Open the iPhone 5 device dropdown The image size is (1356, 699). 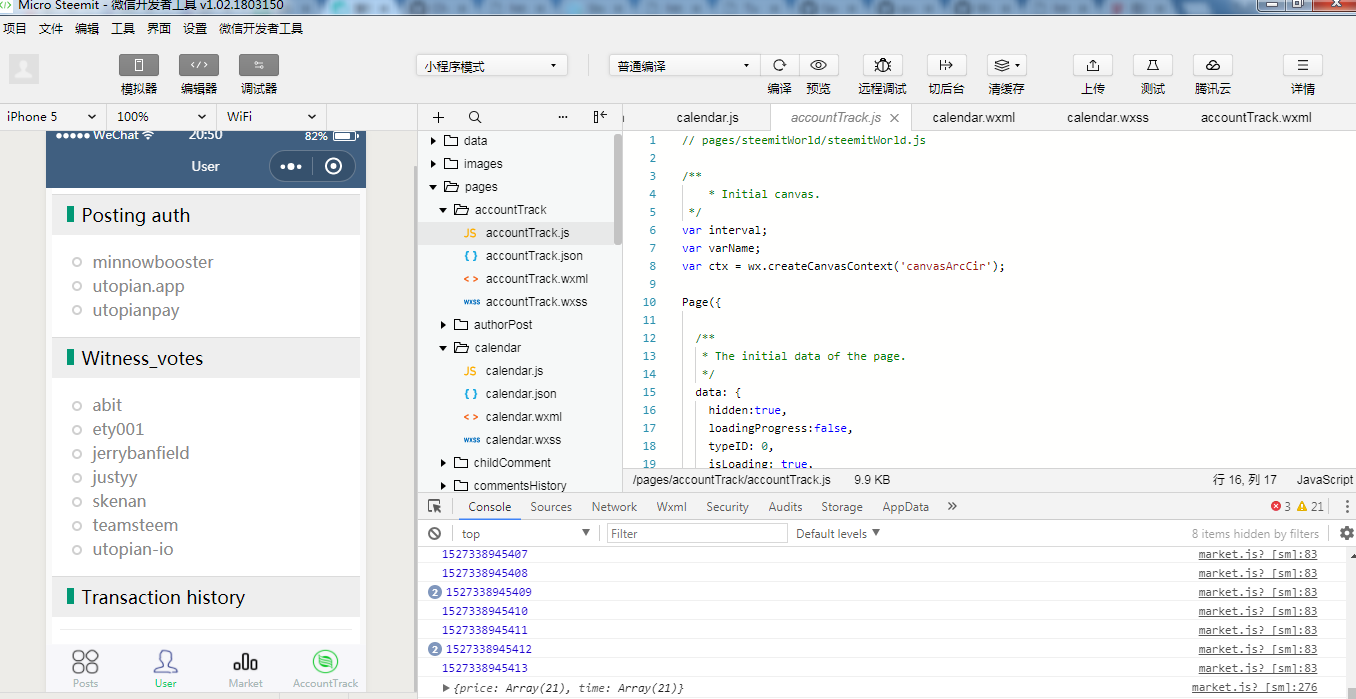coord(52,116)
